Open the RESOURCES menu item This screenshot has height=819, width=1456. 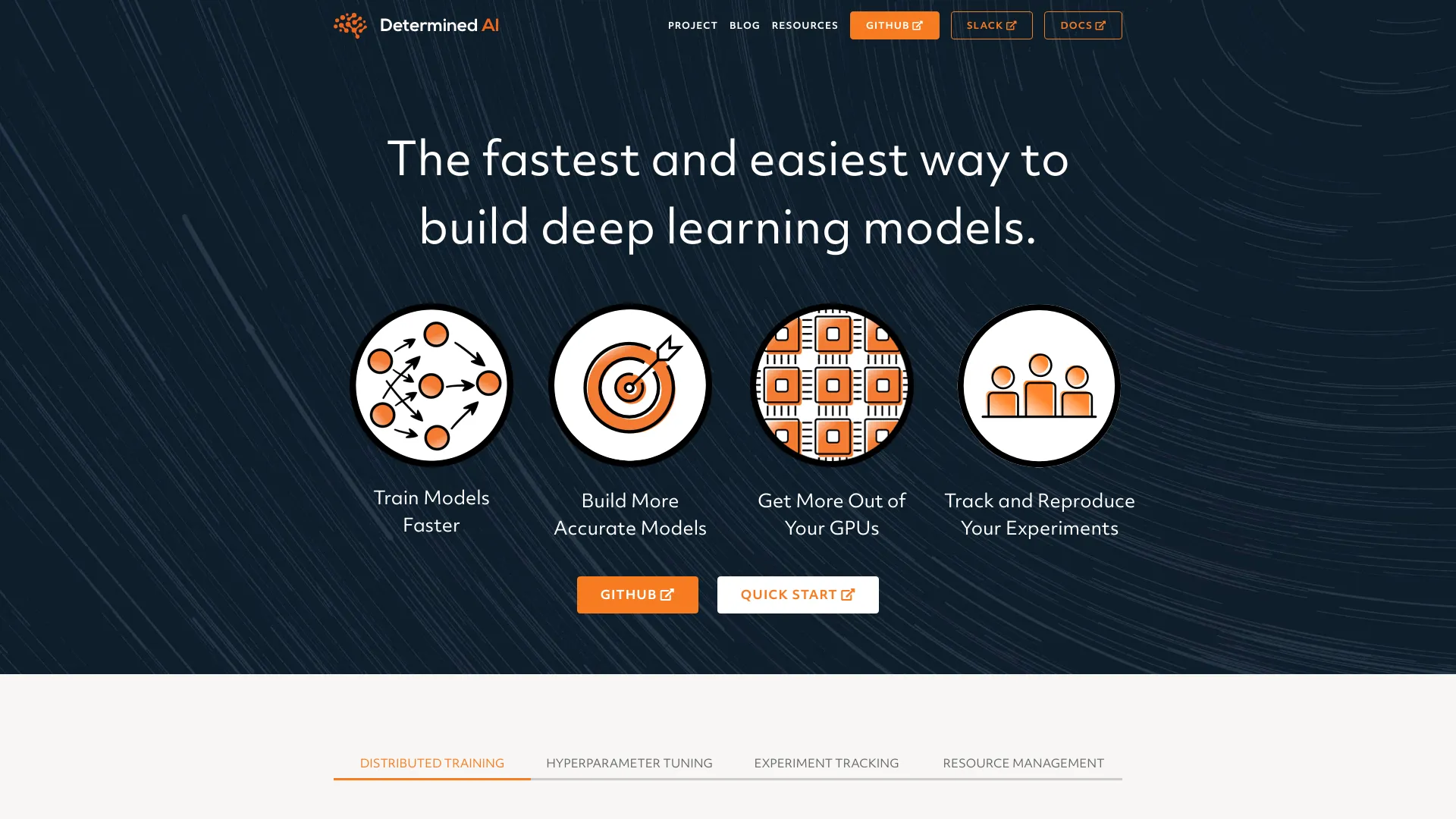pos(804,25)
